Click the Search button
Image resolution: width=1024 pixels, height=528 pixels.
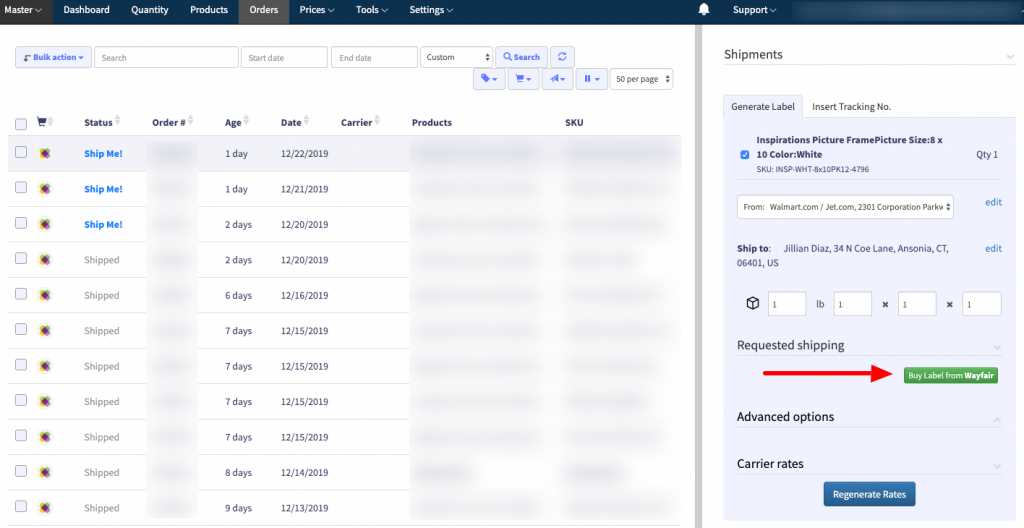[521, 57]
